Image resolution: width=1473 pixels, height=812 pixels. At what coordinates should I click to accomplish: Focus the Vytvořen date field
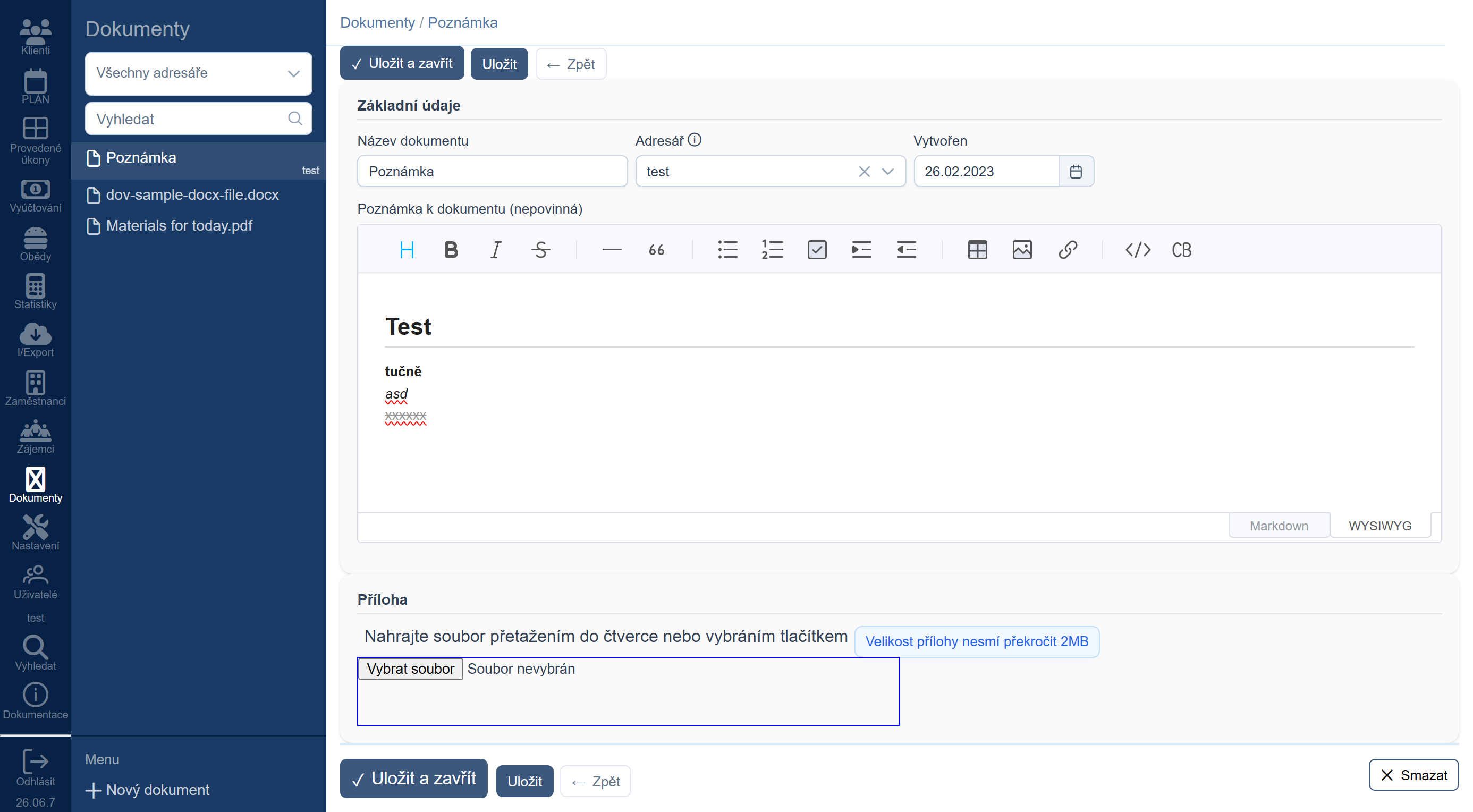987,172
